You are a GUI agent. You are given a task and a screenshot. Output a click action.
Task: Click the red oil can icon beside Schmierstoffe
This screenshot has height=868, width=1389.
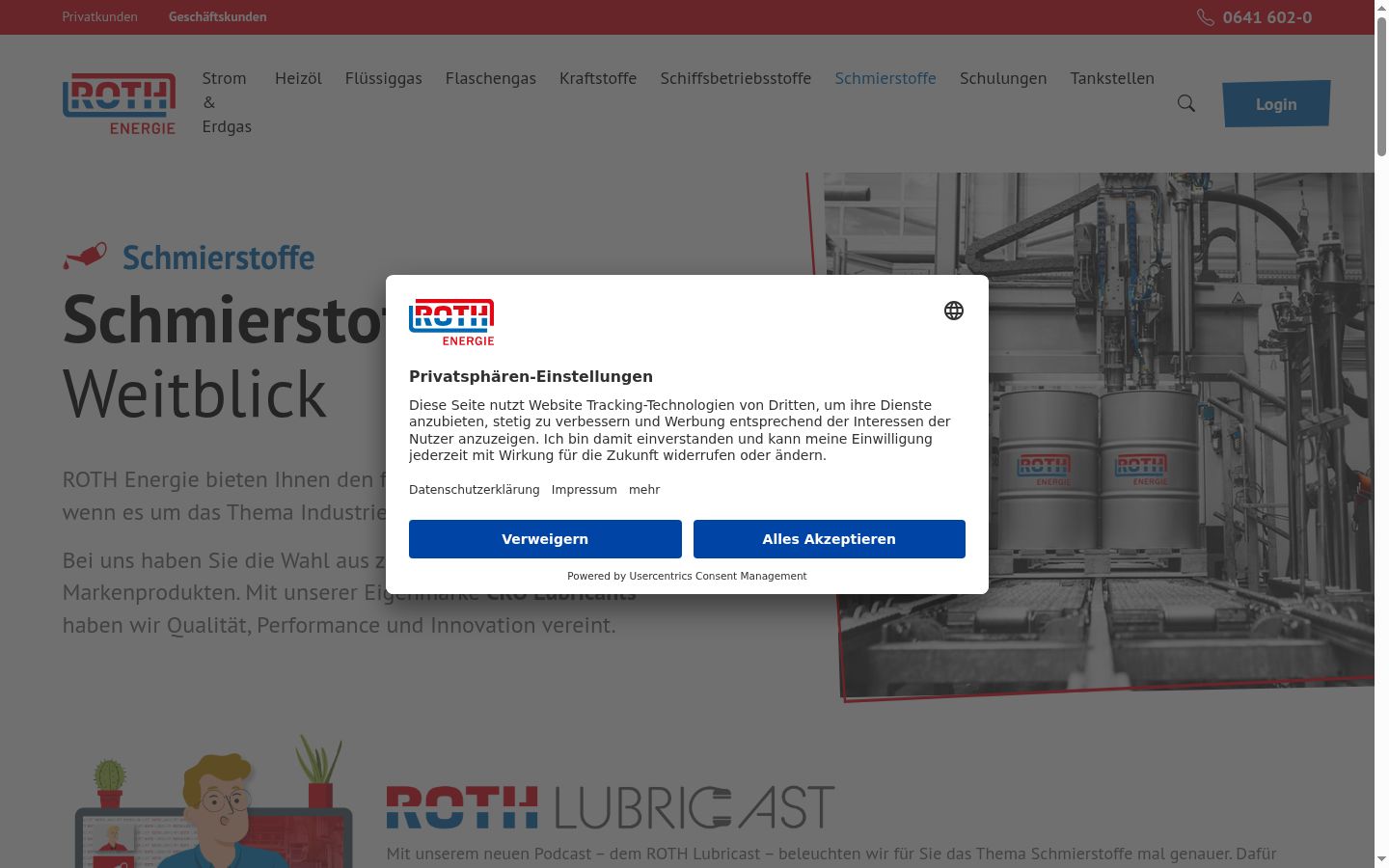85,257
